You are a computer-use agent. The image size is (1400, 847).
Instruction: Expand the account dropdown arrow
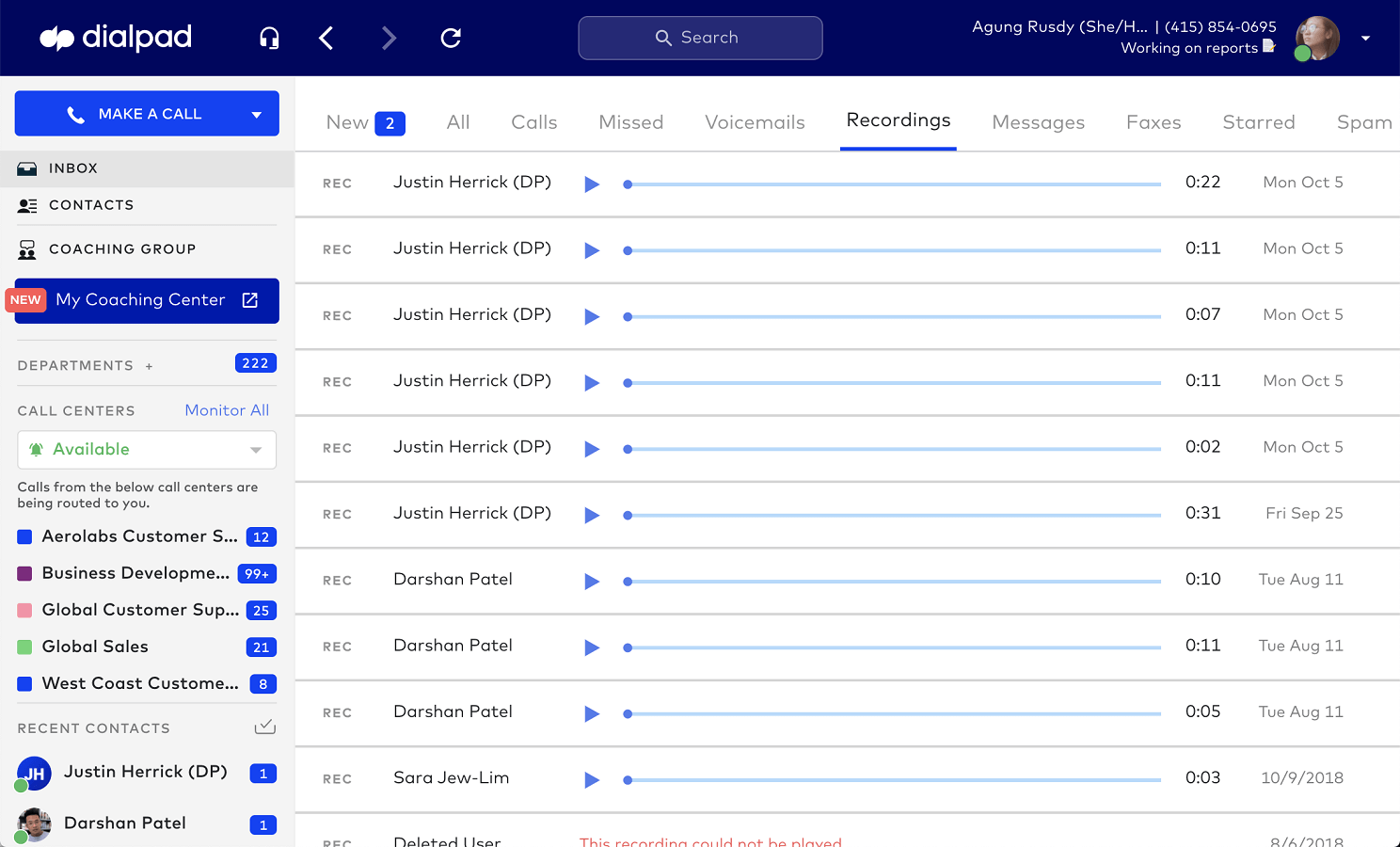1365,39
